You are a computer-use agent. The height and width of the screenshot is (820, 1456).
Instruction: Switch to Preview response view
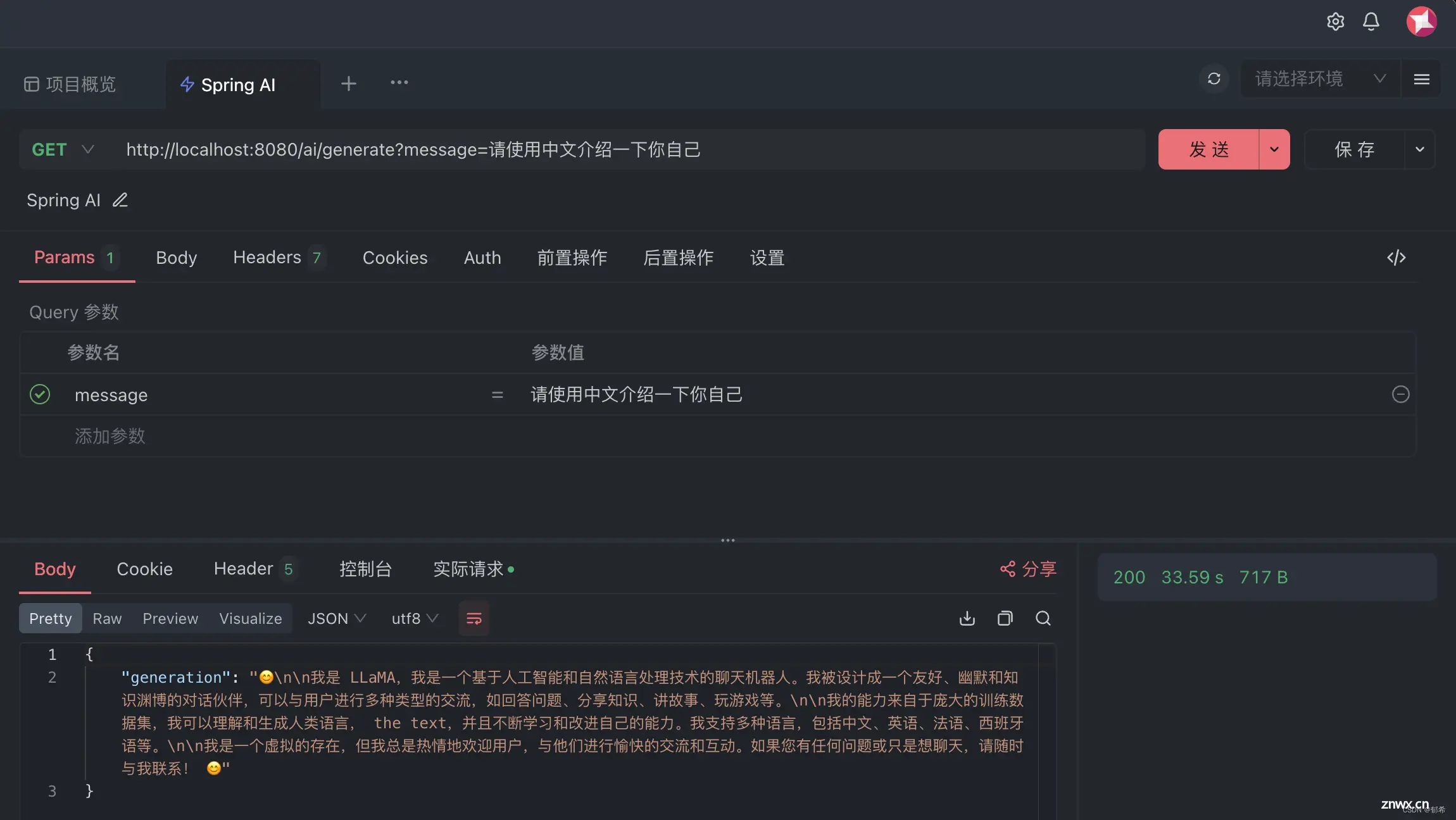point(170,618)
